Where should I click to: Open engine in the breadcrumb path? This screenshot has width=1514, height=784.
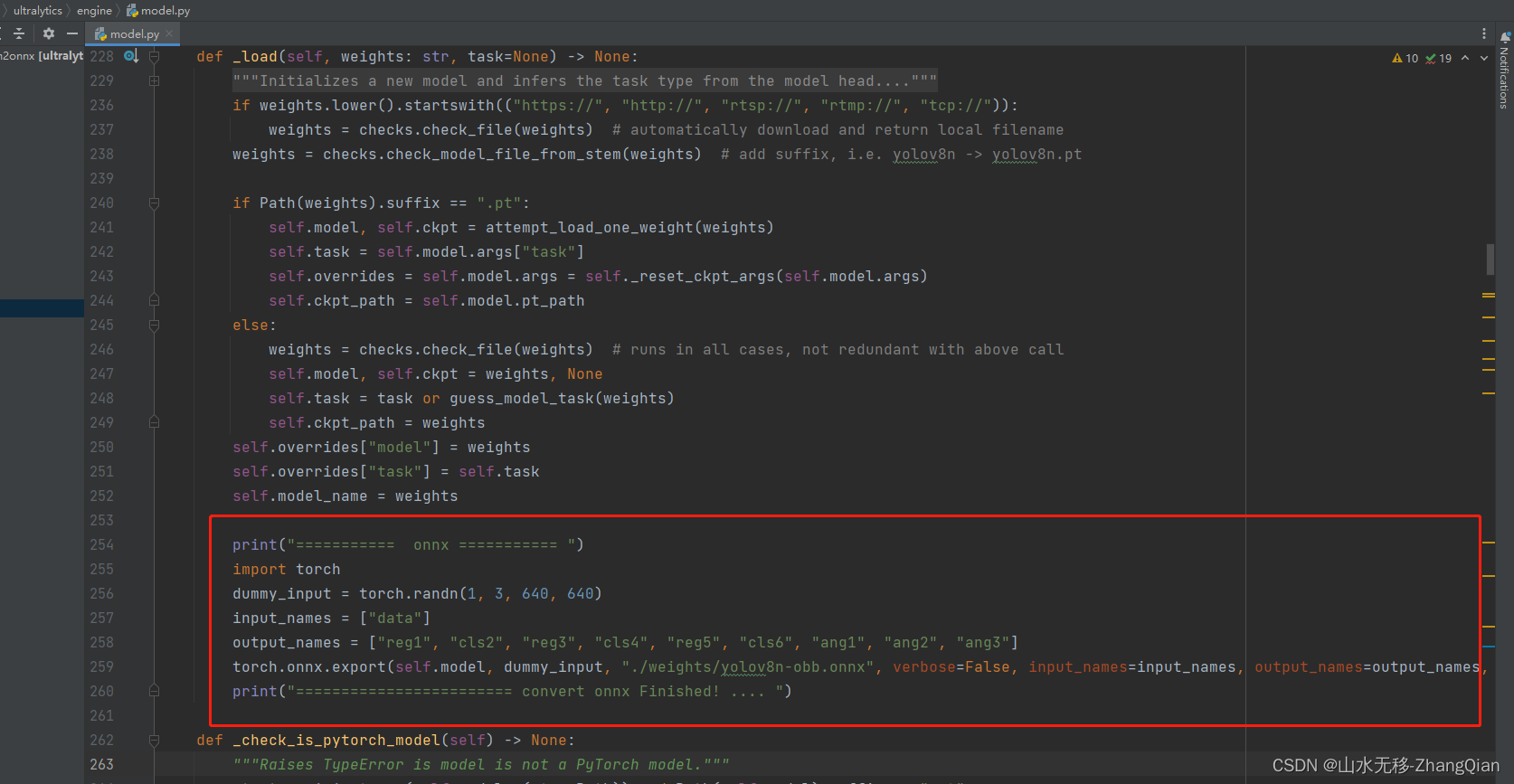pos(94,11)
